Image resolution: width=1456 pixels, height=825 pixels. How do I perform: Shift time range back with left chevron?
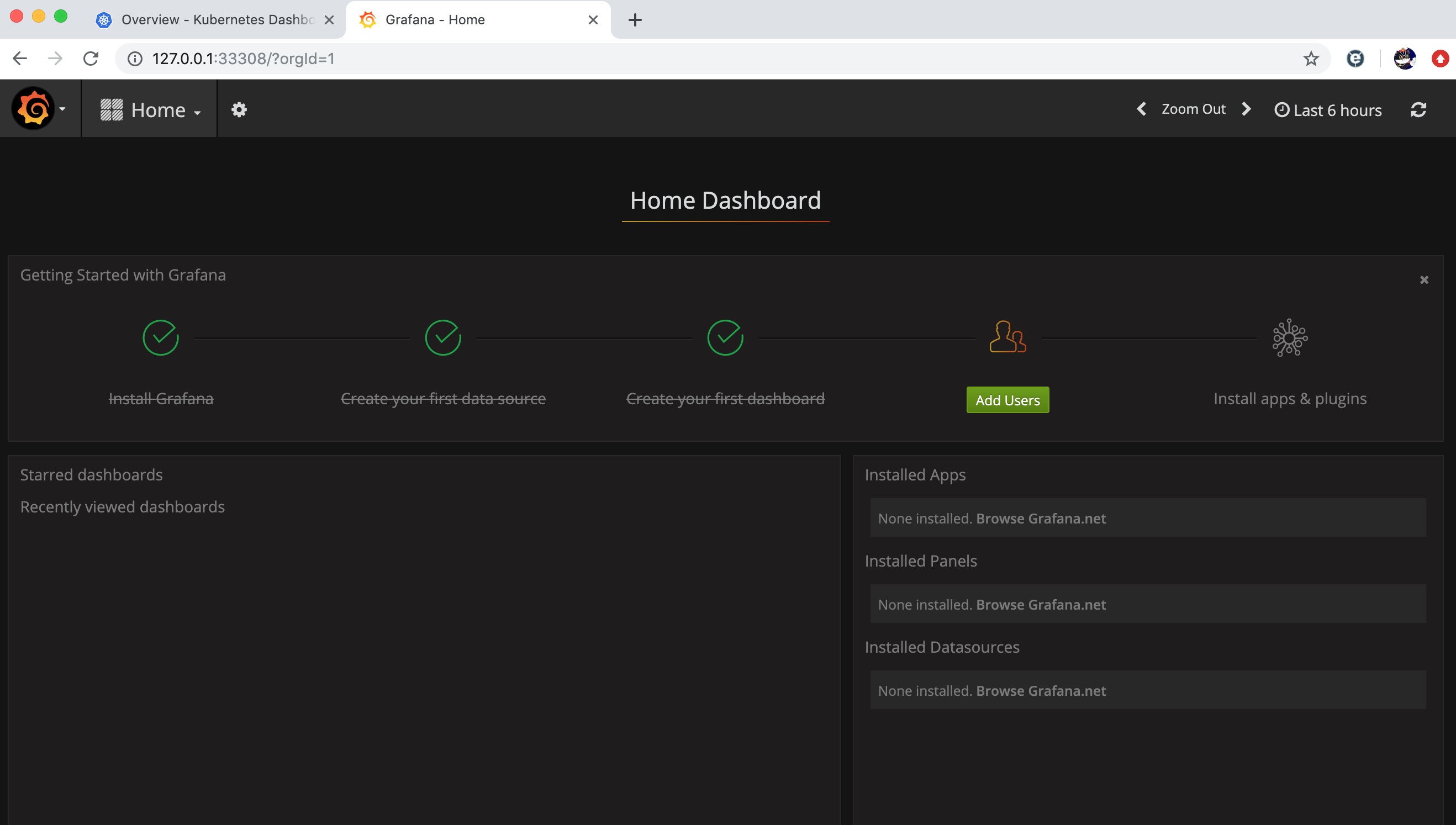point(1141,109)
